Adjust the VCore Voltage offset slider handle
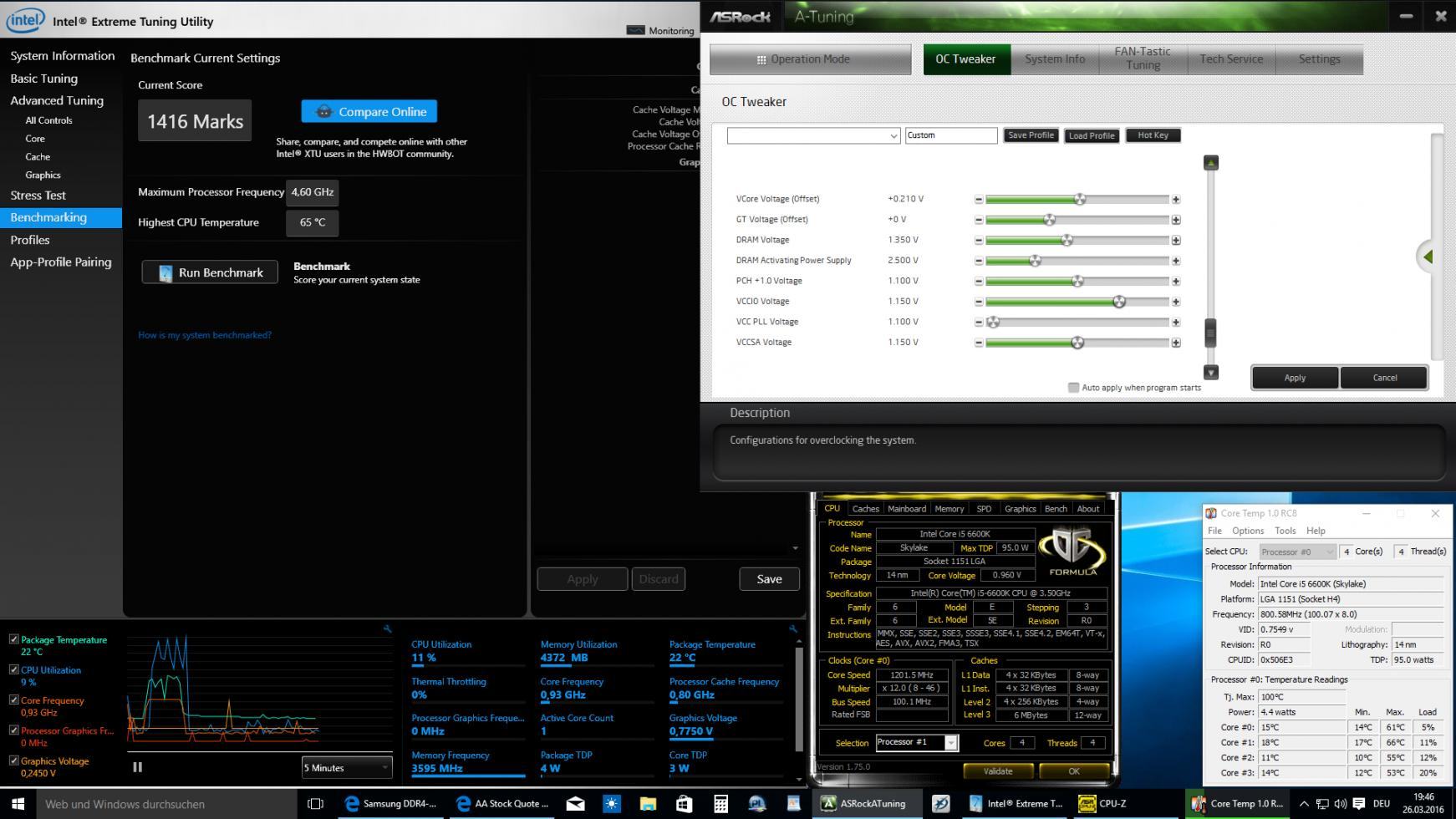The height and width of the screenshot is (819, 1456). [x=1080, y=200]
